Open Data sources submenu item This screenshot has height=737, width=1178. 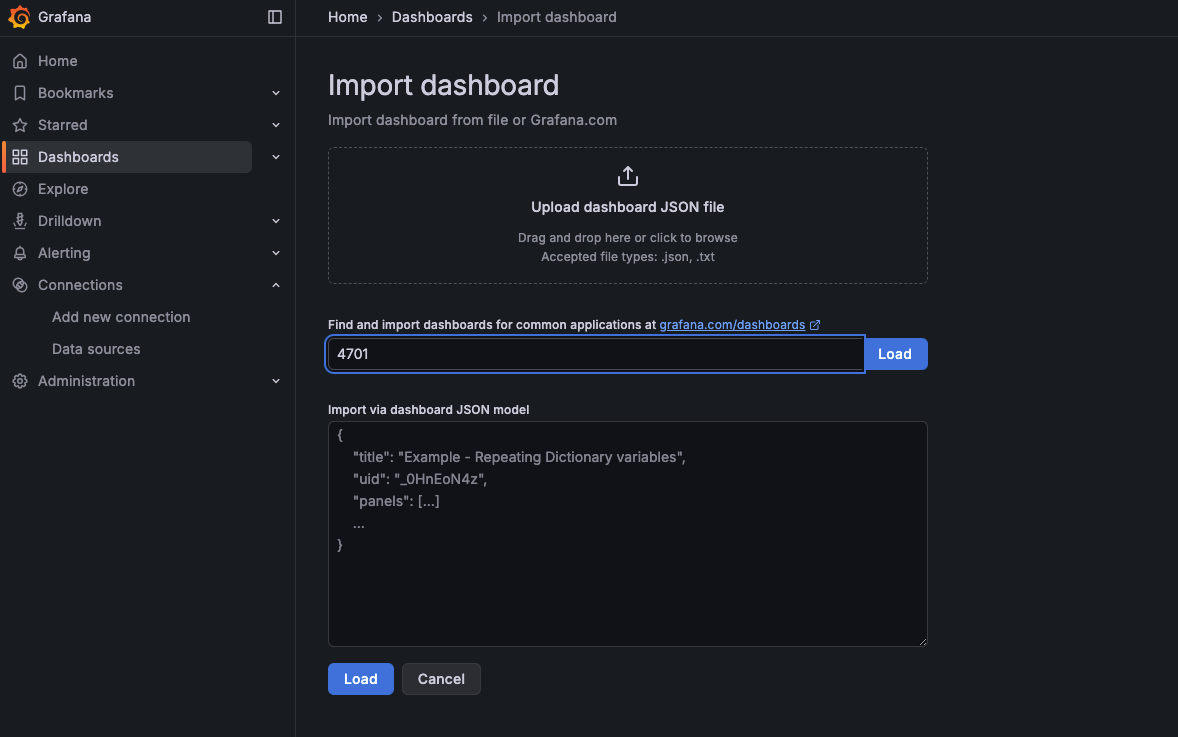coord(96,349)
